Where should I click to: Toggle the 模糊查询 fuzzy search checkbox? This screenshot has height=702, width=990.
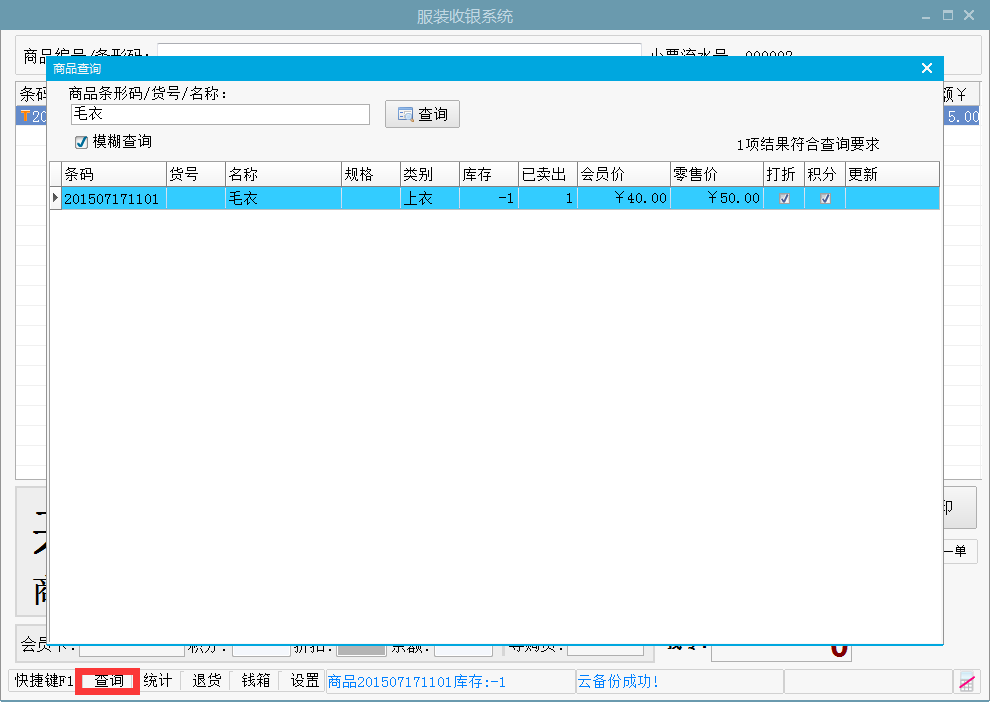pyautogui.click(x=82, y=142)
